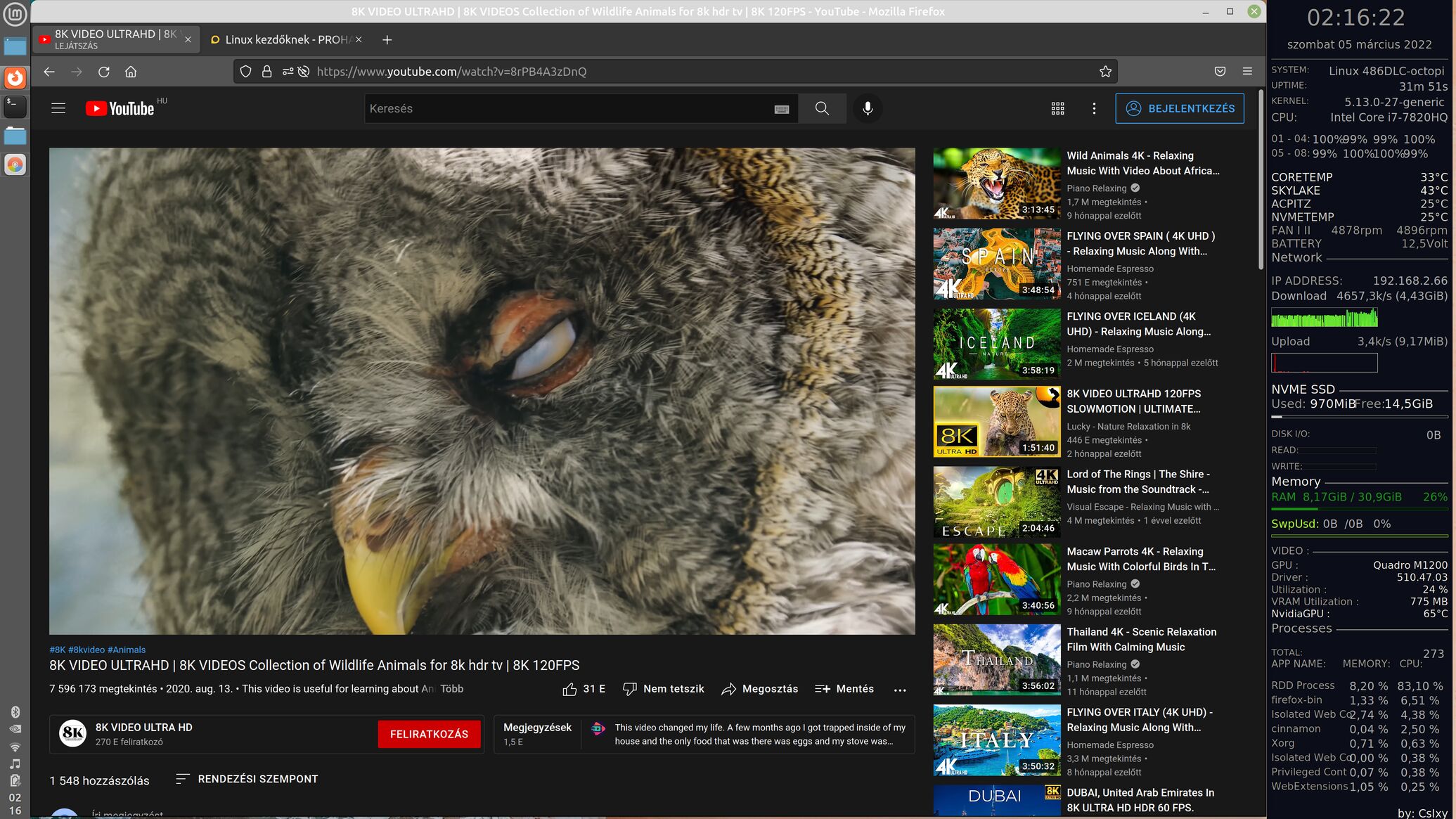Show tracking protection shield info
Screen dimensions: 1456x819
click(245, 72)
